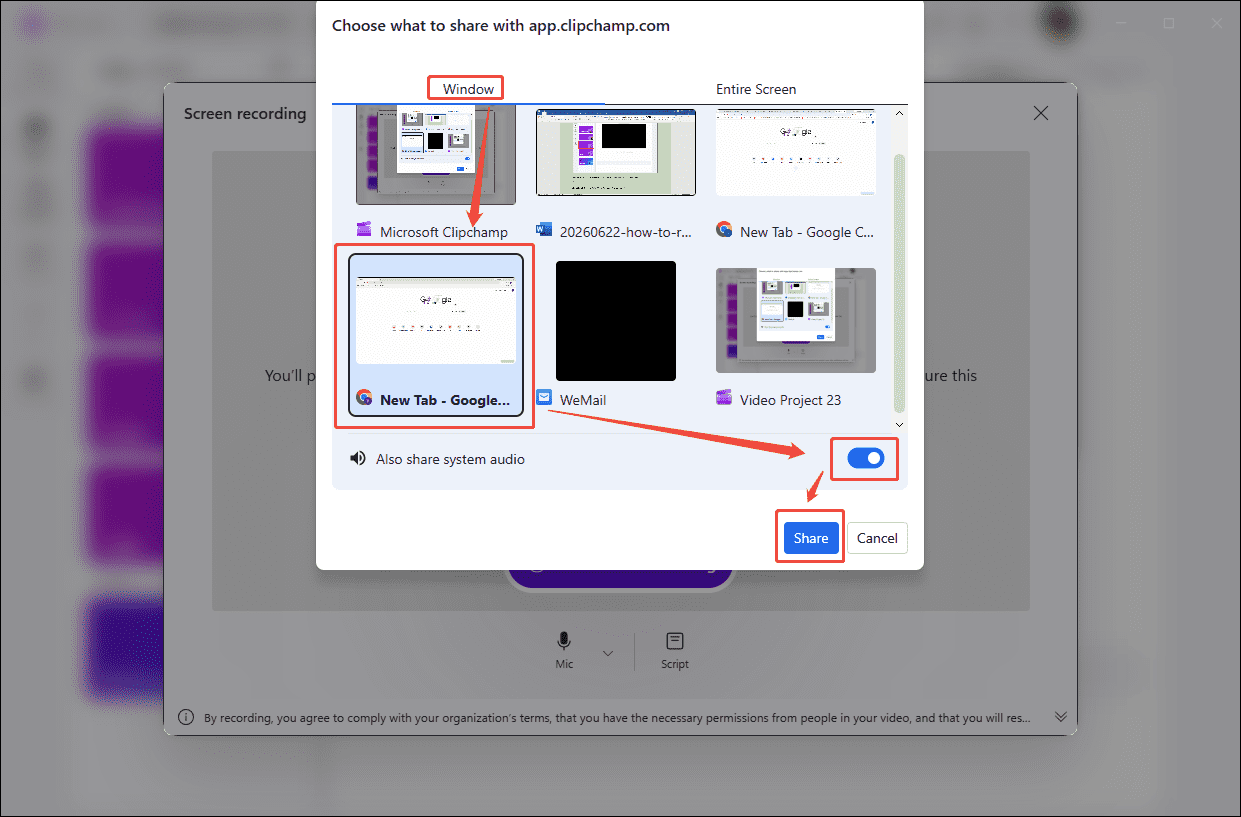
Task: Open the Script icon
Action: [675, 641]
